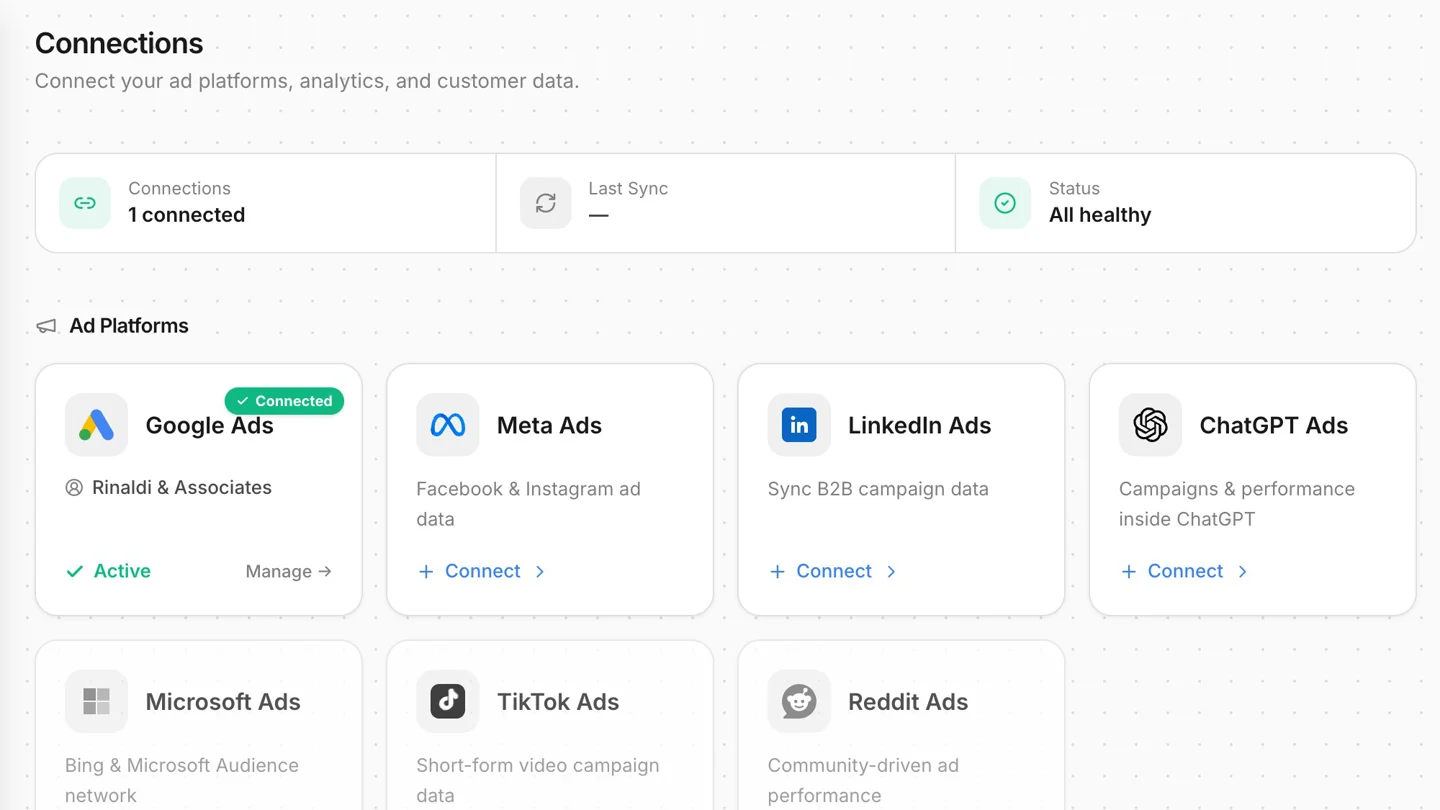Click the plus icon on Meta Ads card

point(426,572)
